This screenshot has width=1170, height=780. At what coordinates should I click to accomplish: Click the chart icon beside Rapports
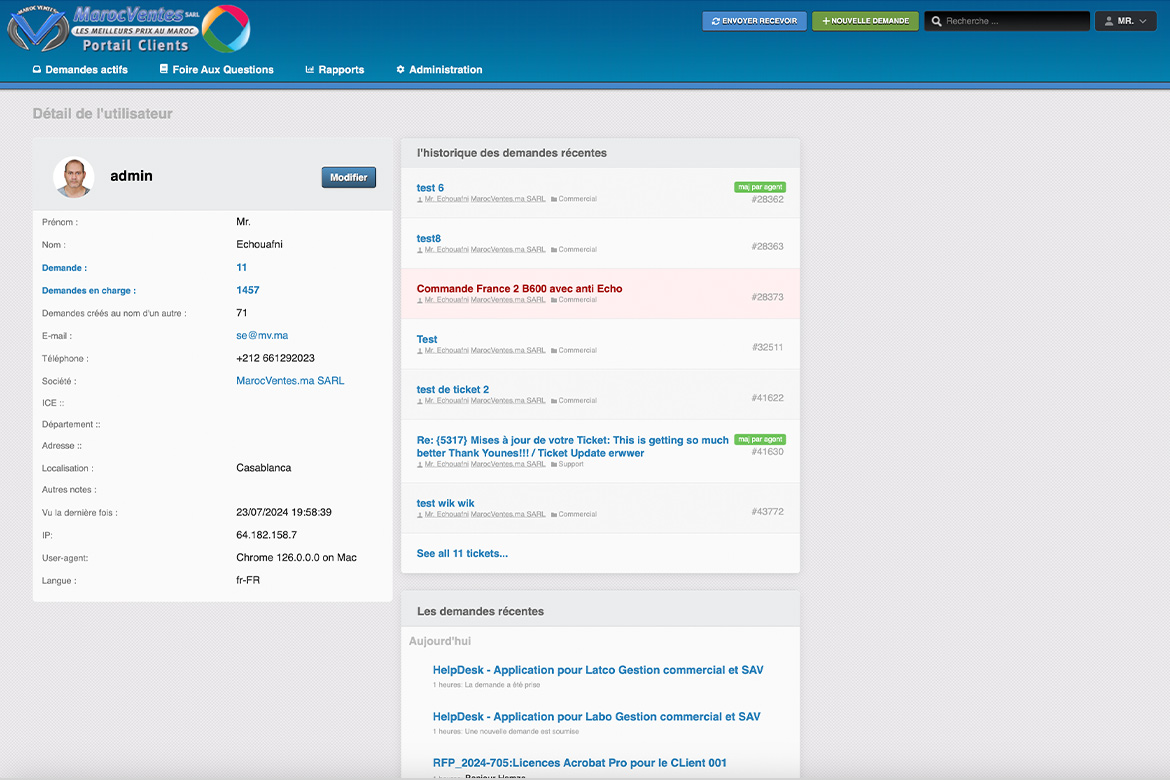[x=310, y=70]
